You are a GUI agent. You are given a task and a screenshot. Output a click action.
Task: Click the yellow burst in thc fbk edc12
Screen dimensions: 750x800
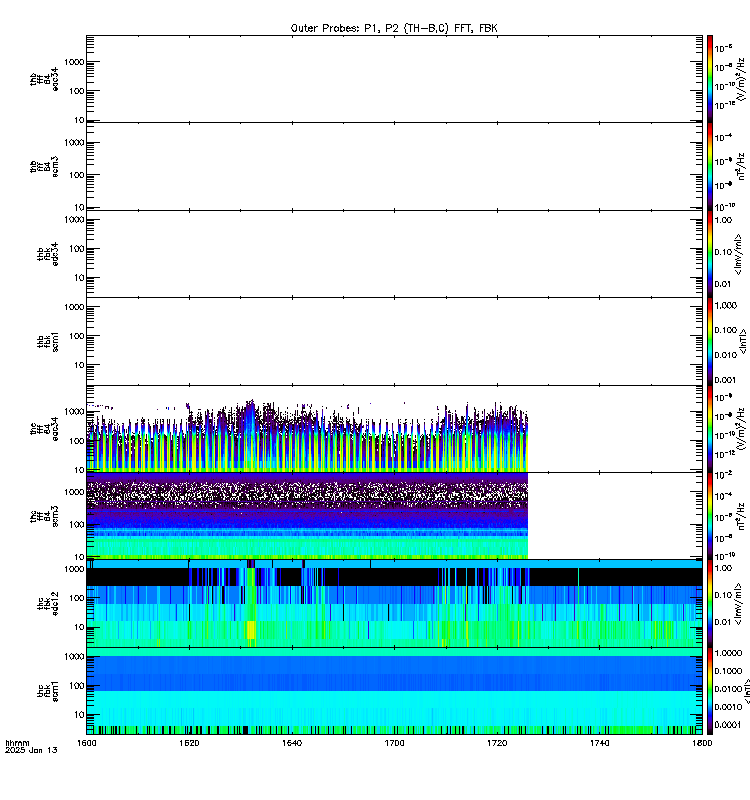point(251,629)
